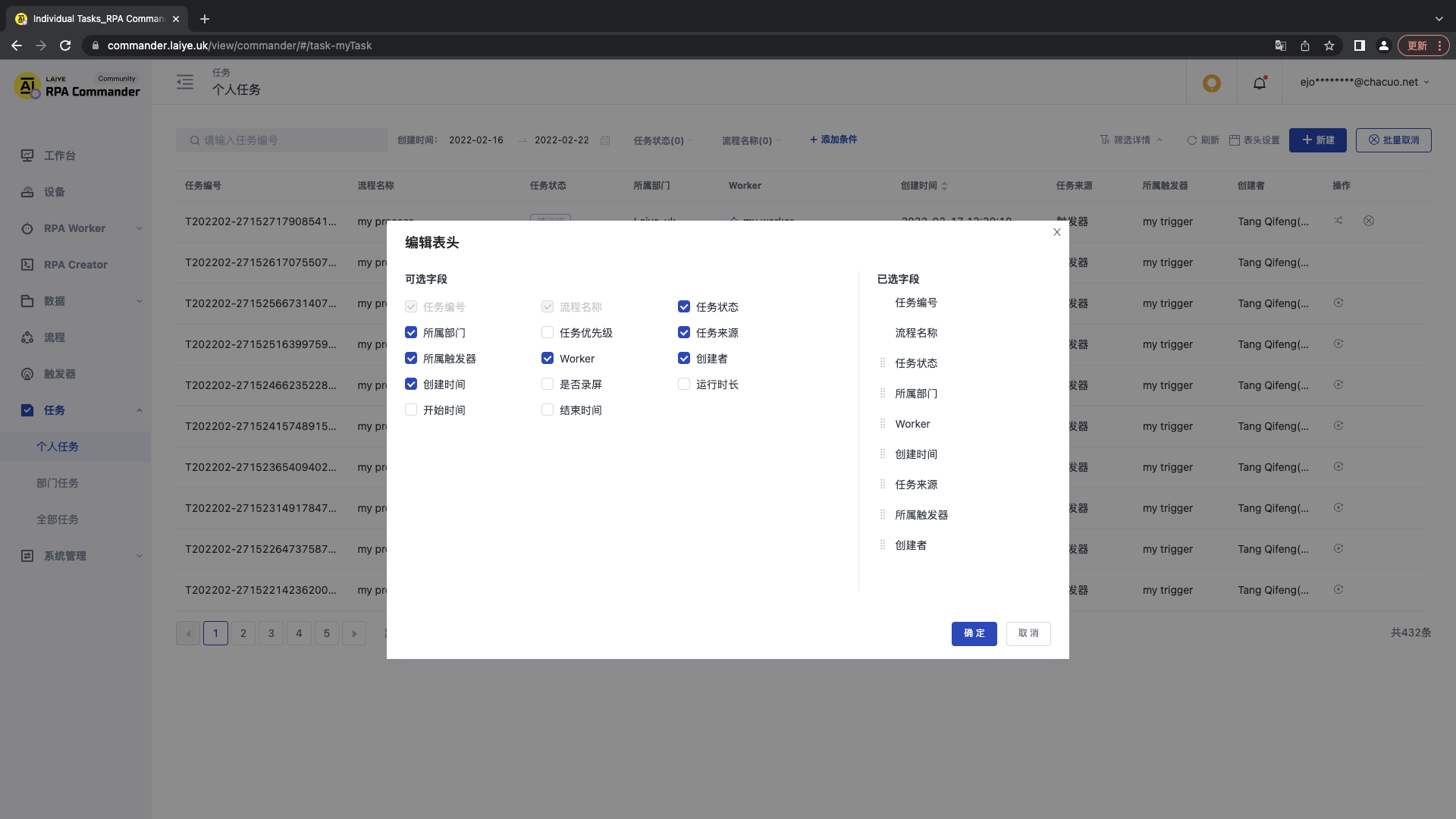Image resolution: width=1456 pixels, height=819 pixels.
Task: Open the notification bell
Action: 1260,83
